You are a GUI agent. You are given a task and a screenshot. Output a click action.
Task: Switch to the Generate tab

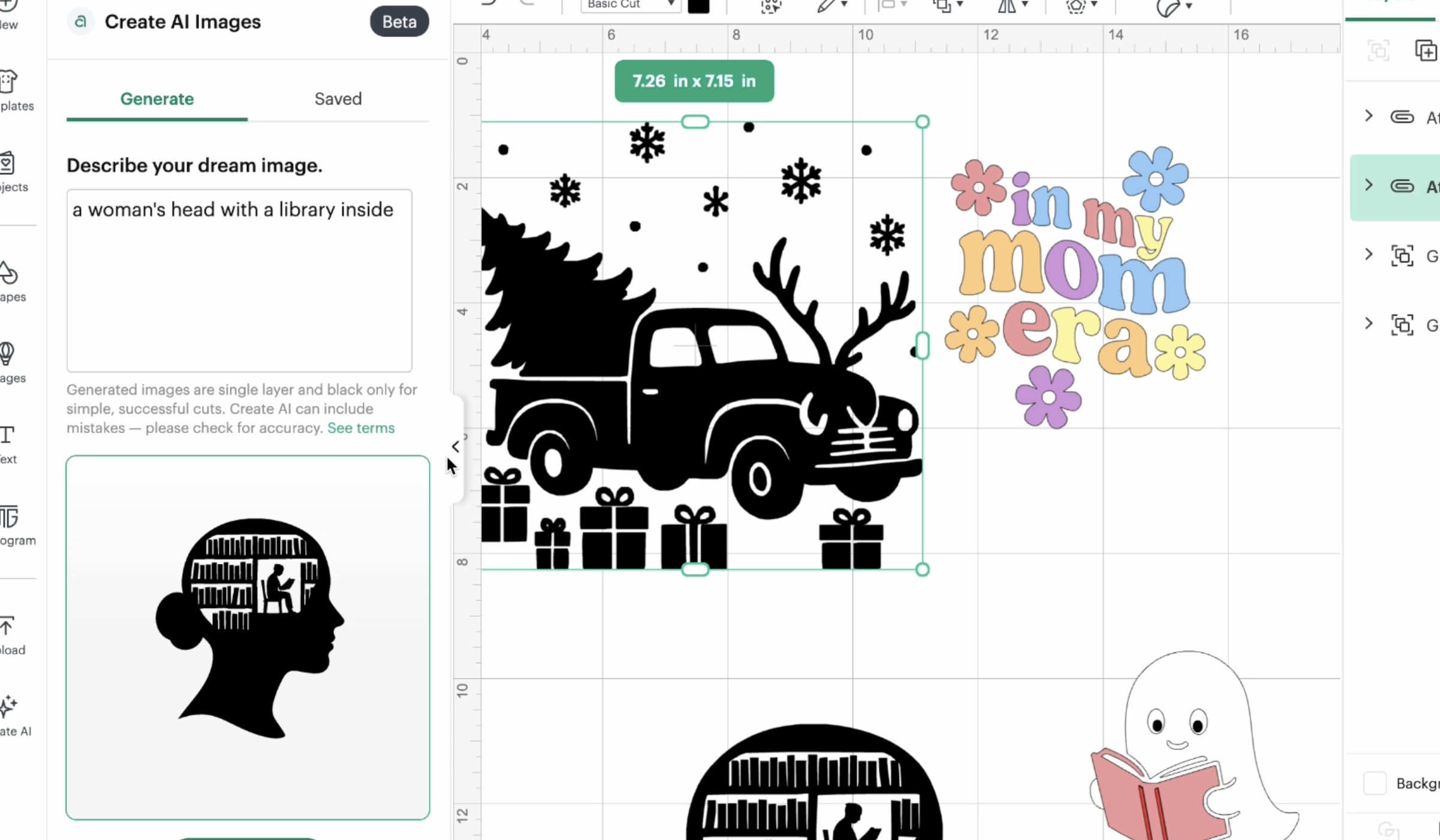[x=156, y=99]
